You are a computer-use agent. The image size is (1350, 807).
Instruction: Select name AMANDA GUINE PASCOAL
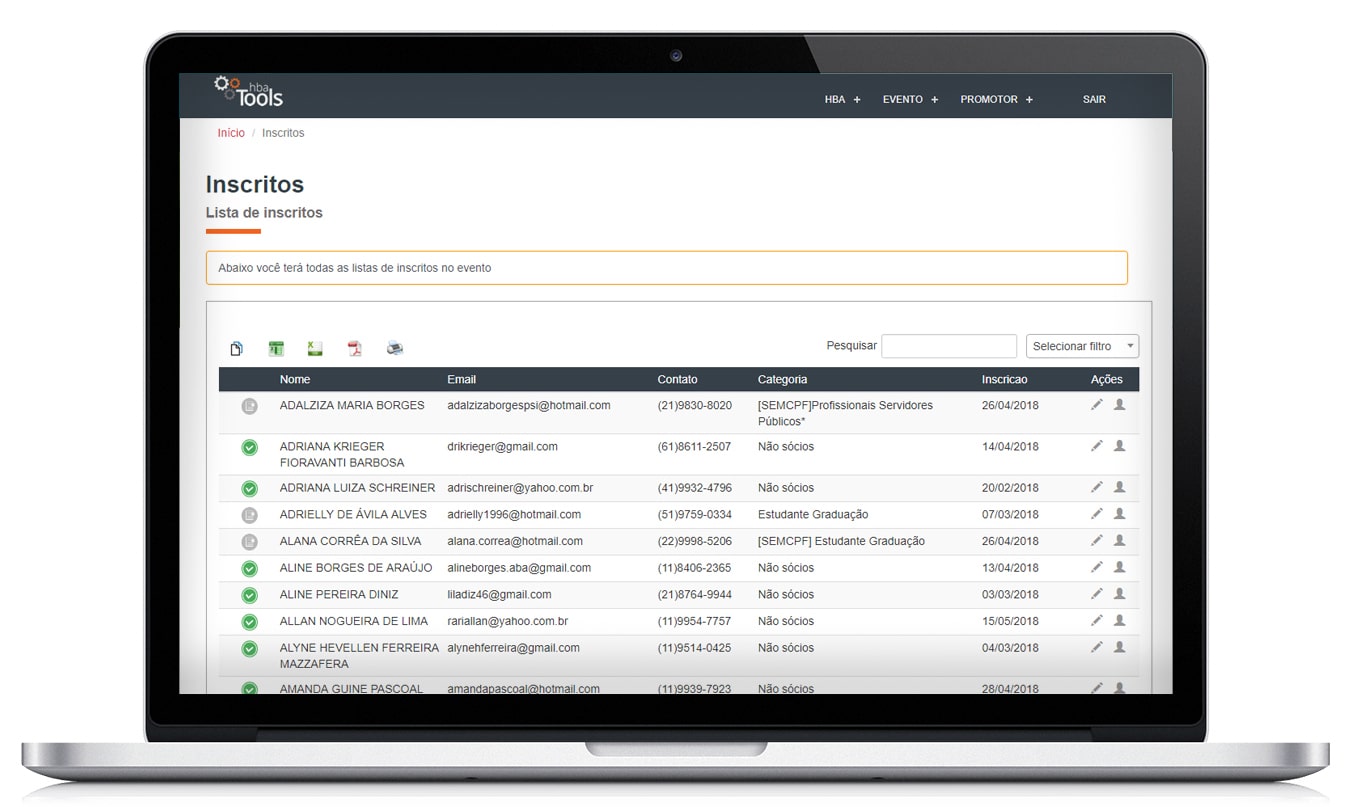point(351,689)
